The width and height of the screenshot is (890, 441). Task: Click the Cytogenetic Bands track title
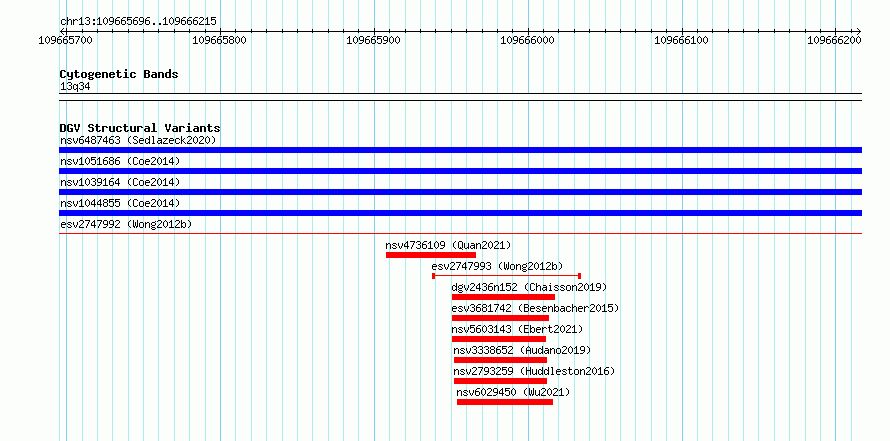[x=119, y=74]
